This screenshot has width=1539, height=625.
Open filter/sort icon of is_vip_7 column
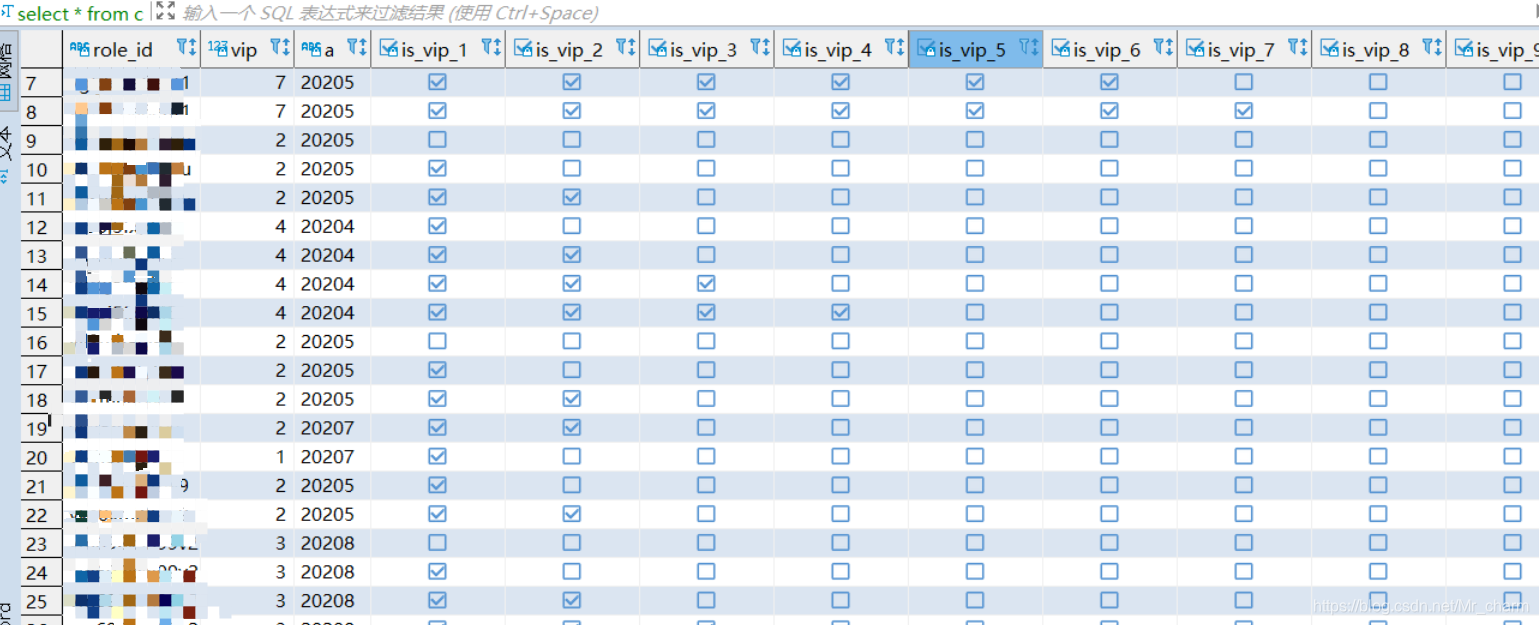pos(1297,47)
